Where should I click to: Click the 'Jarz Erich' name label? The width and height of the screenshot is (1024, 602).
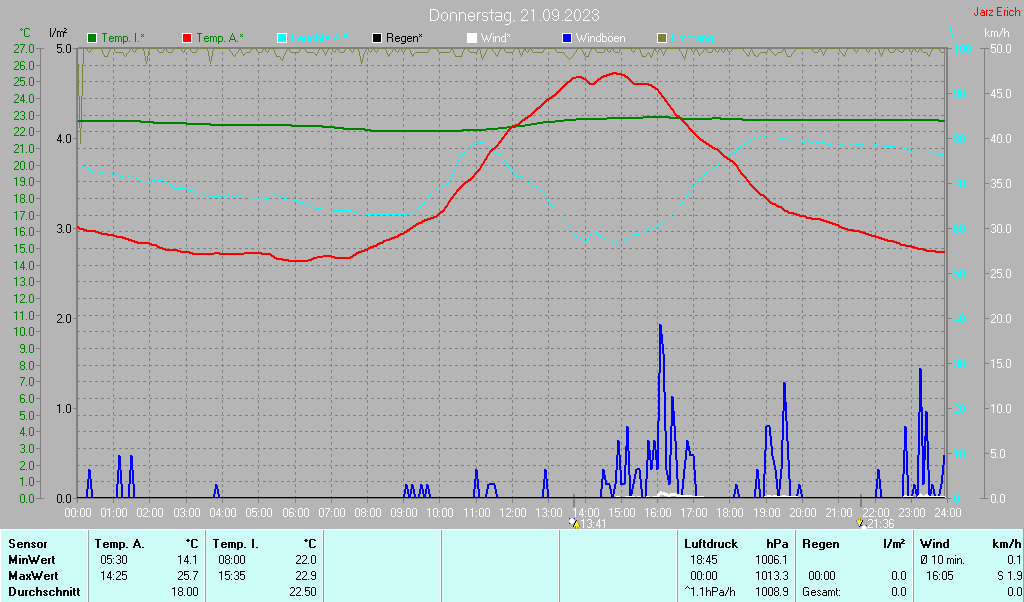996,12
